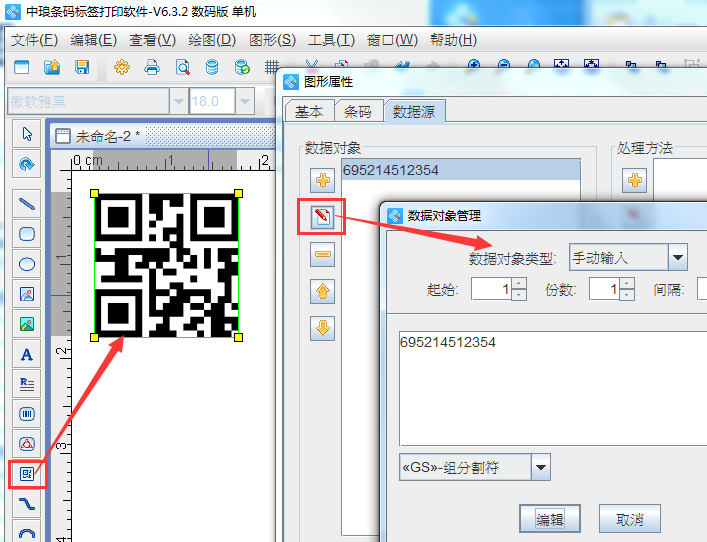Click the data text area containing 695214512354

(x=553, y=388)
